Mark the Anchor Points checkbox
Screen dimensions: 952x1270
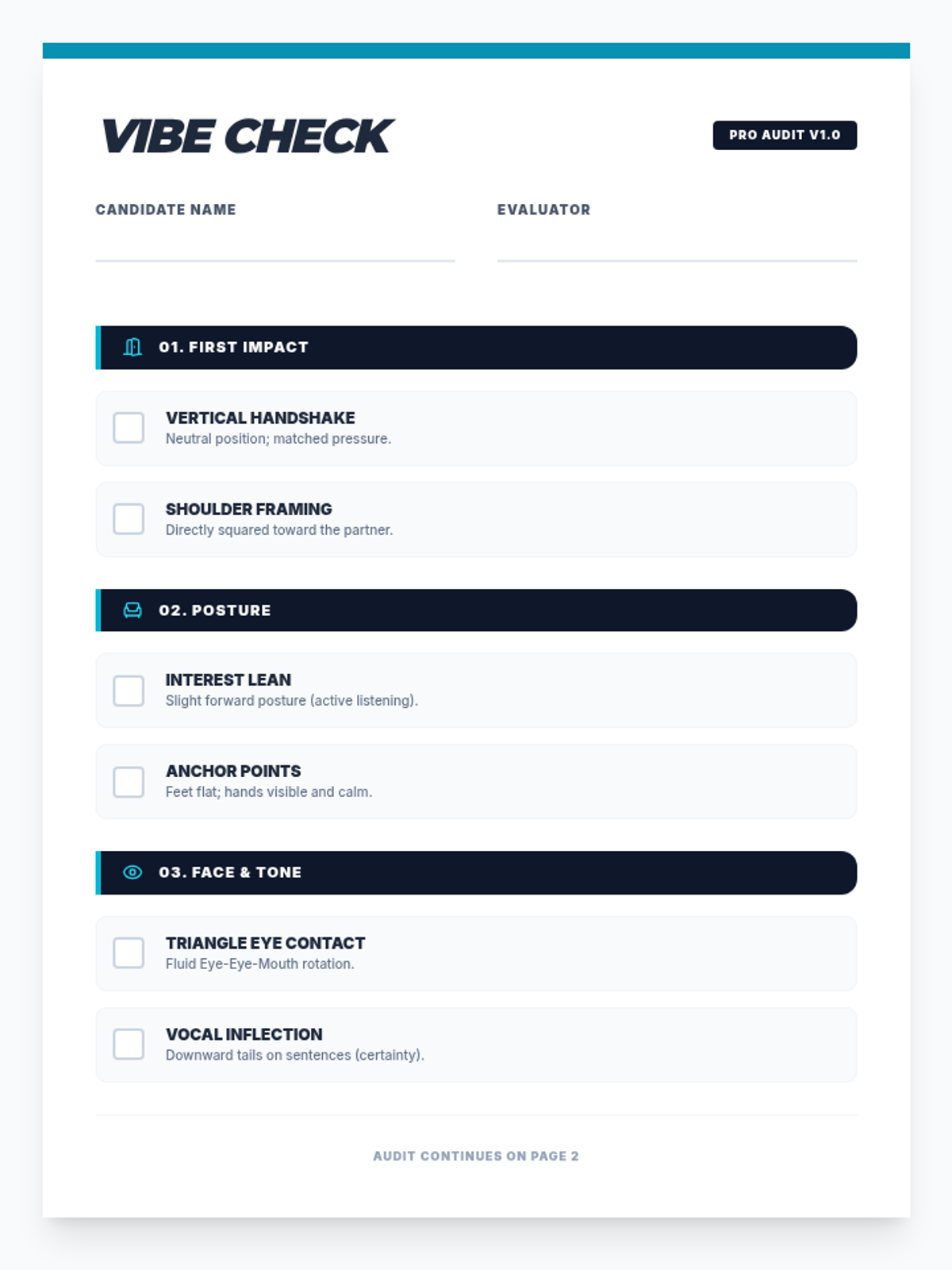tap(129, 782)
